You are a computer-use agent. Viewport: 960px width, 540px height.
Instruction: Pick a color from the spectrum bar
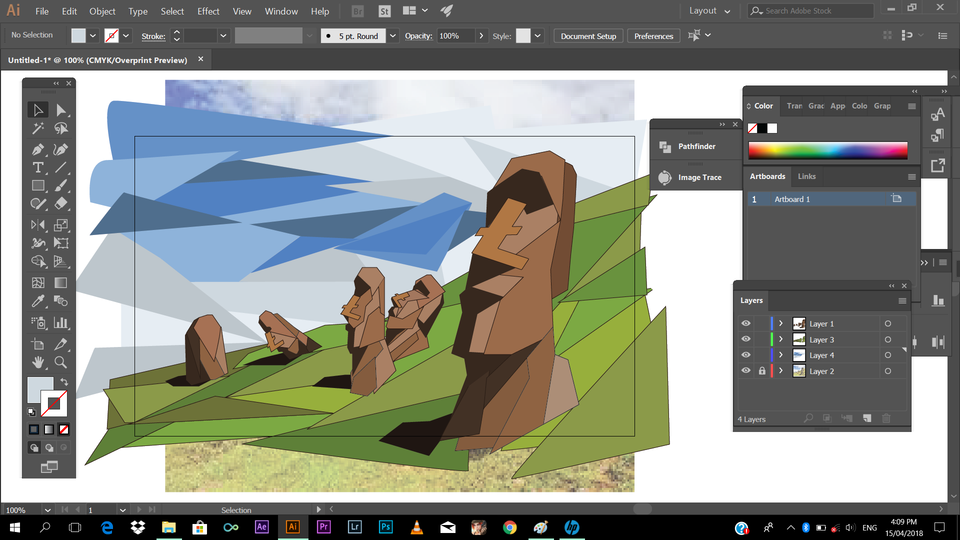pos(827,151)
